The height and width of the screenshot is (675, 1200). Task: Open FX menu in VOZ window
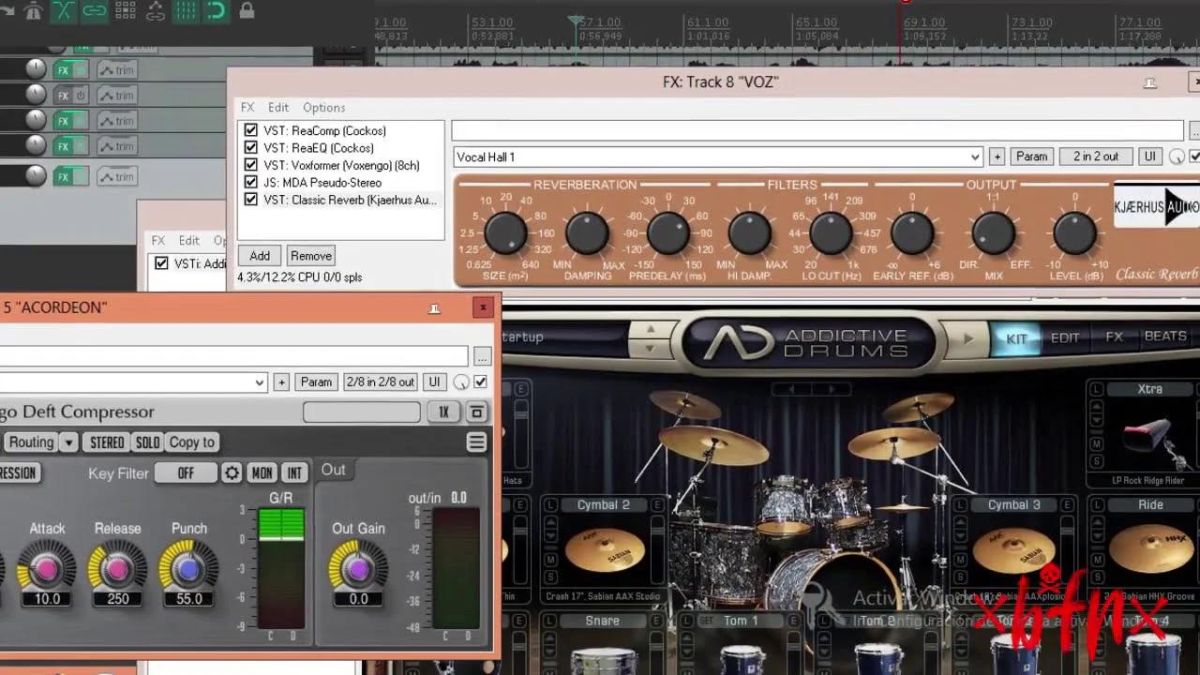[247, 107]
